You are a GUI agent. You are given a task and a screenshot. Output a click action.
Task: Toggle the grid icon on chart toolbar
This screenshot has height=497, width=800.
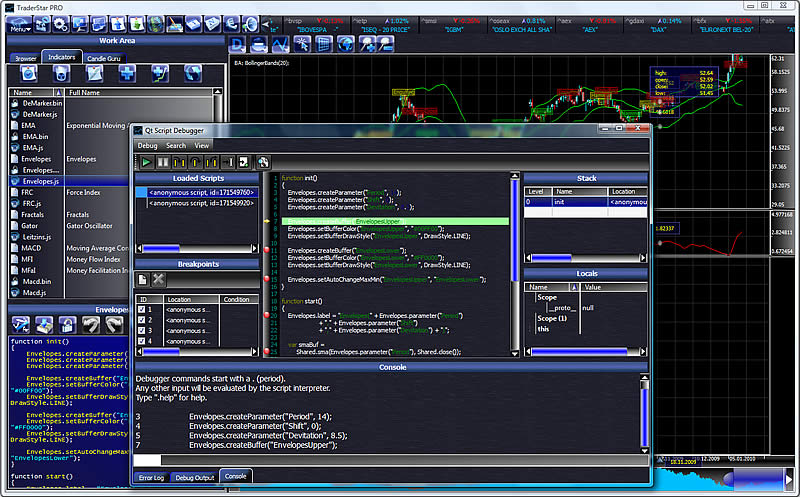323,44
